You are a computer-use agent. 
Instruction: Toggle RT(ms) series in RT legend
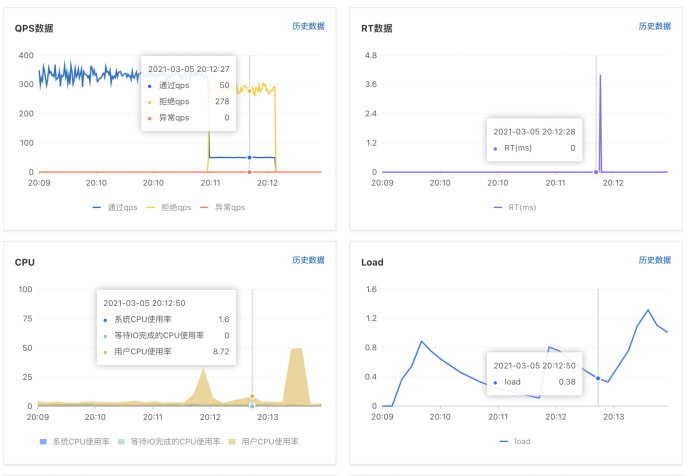pos(515,207)
